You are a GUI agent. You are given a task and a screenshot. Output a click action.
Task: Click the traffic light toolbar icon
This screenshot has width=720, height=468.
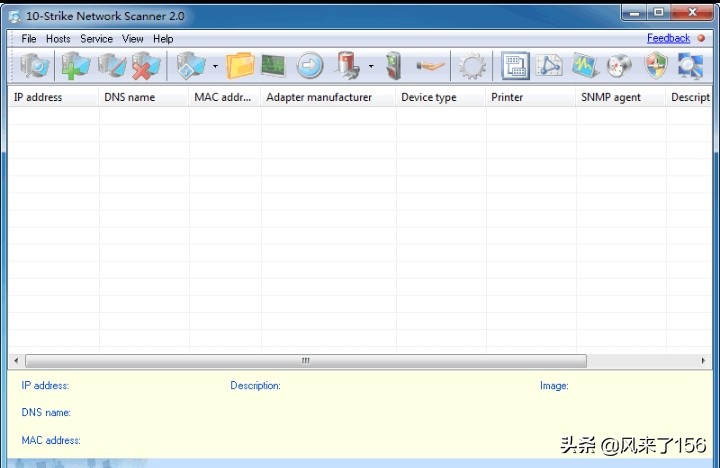394,66
